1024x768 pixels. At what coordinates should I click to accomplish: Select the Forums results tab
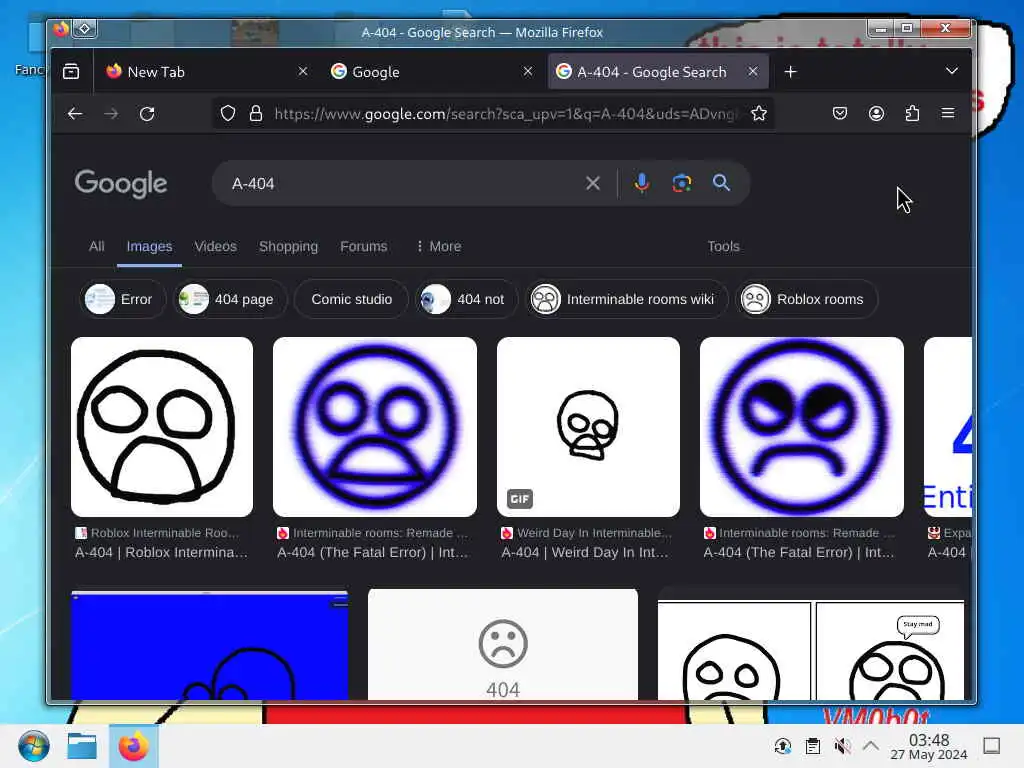(364, 246)
